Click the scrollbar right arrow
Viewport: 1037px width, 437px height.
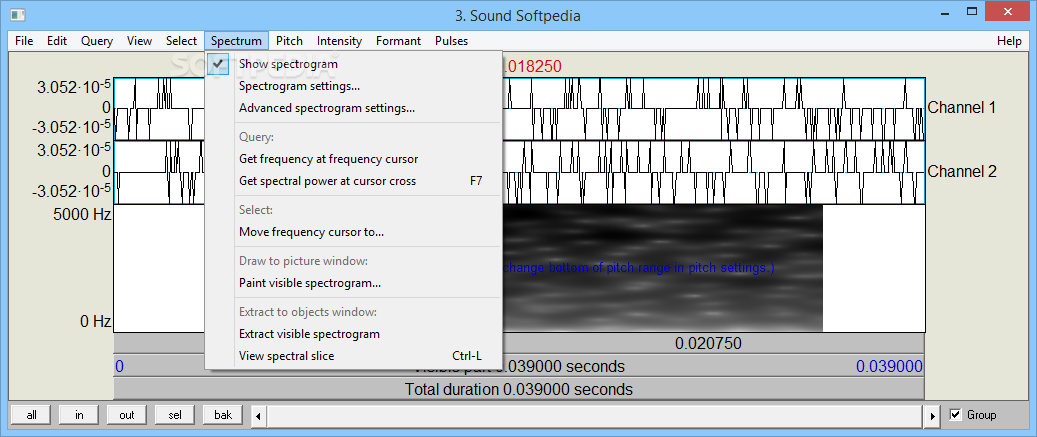click(x=933, y=416)
